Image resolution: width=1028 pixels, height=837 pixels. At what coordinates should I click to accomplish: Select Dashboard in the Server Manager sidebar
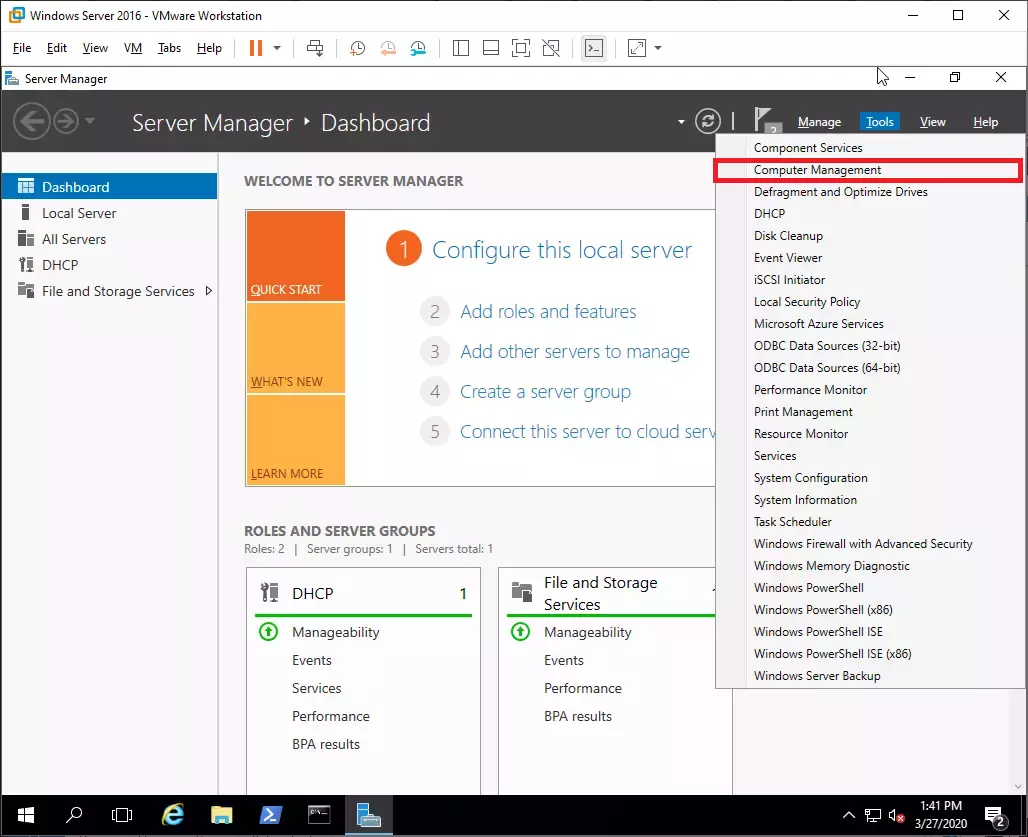tap(109, 187)
